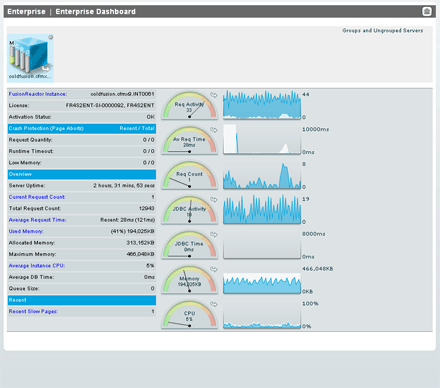Click the Low Memory label
Image resolution: width=440 pixels, height=388 pixels.
point(25,163)
